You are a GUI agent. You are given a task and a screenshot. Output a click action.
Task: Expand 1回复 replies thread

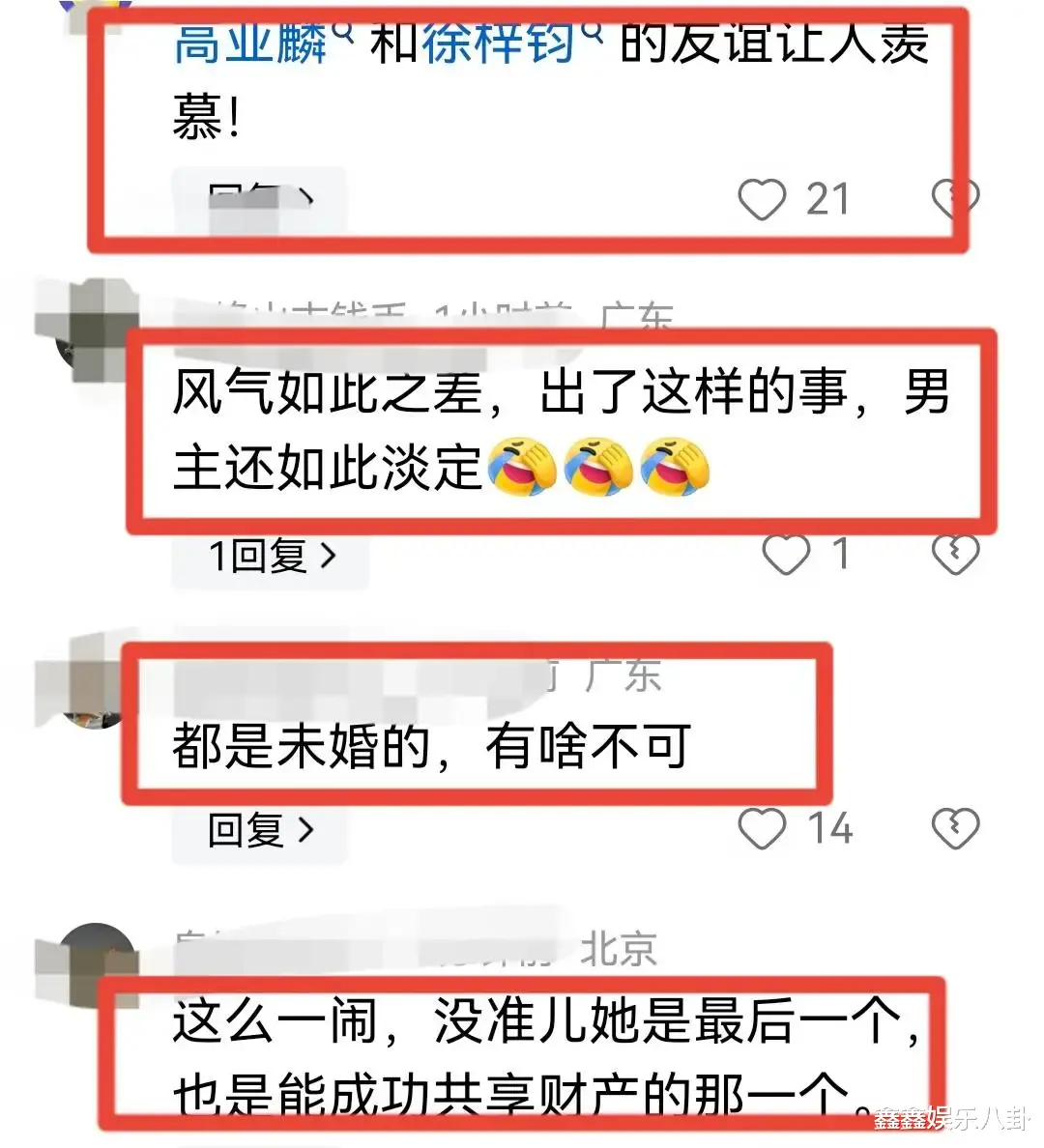(x=271, y=555)
